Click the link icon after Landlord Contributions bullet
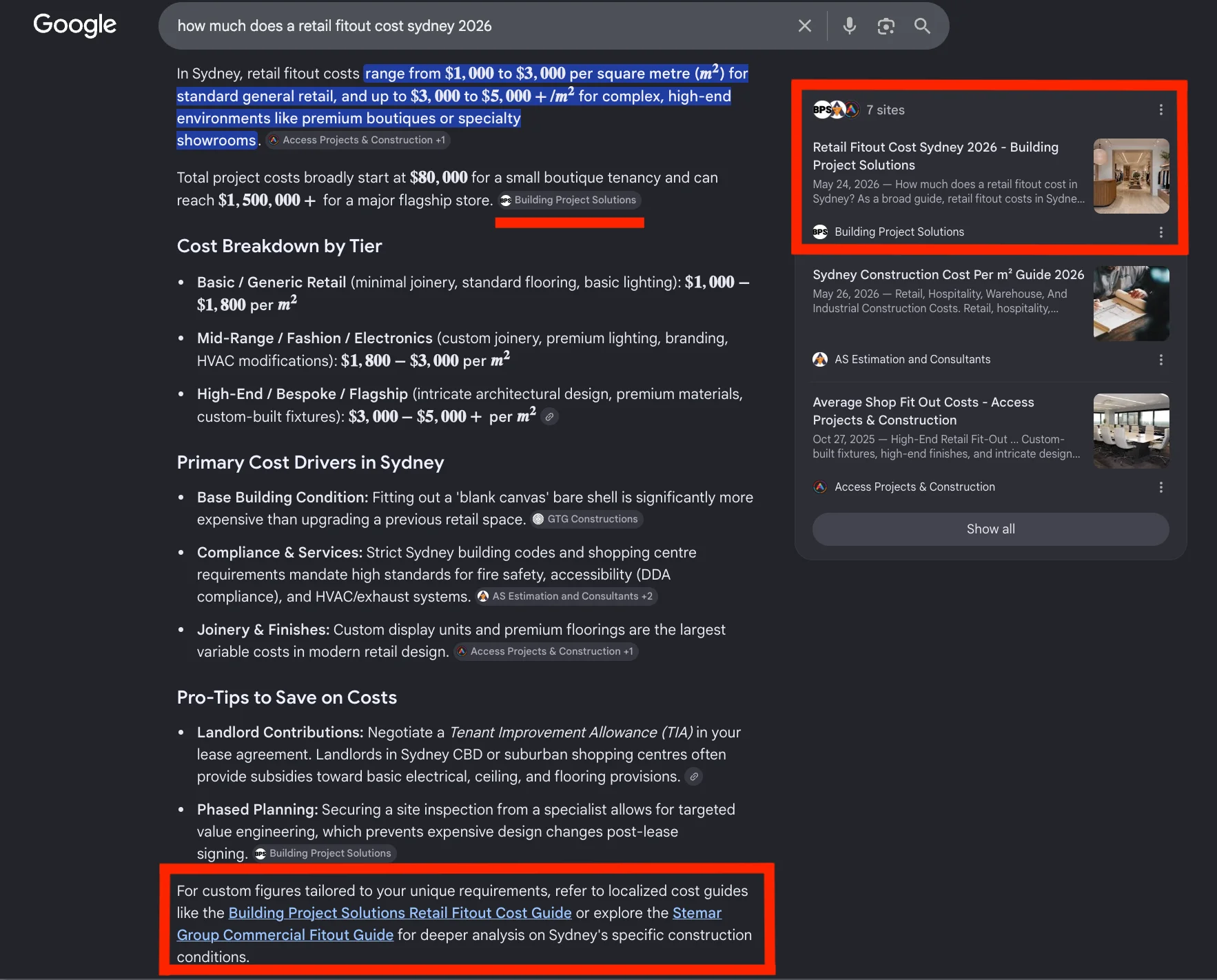Screen dimensions: 1217x980 694,777
